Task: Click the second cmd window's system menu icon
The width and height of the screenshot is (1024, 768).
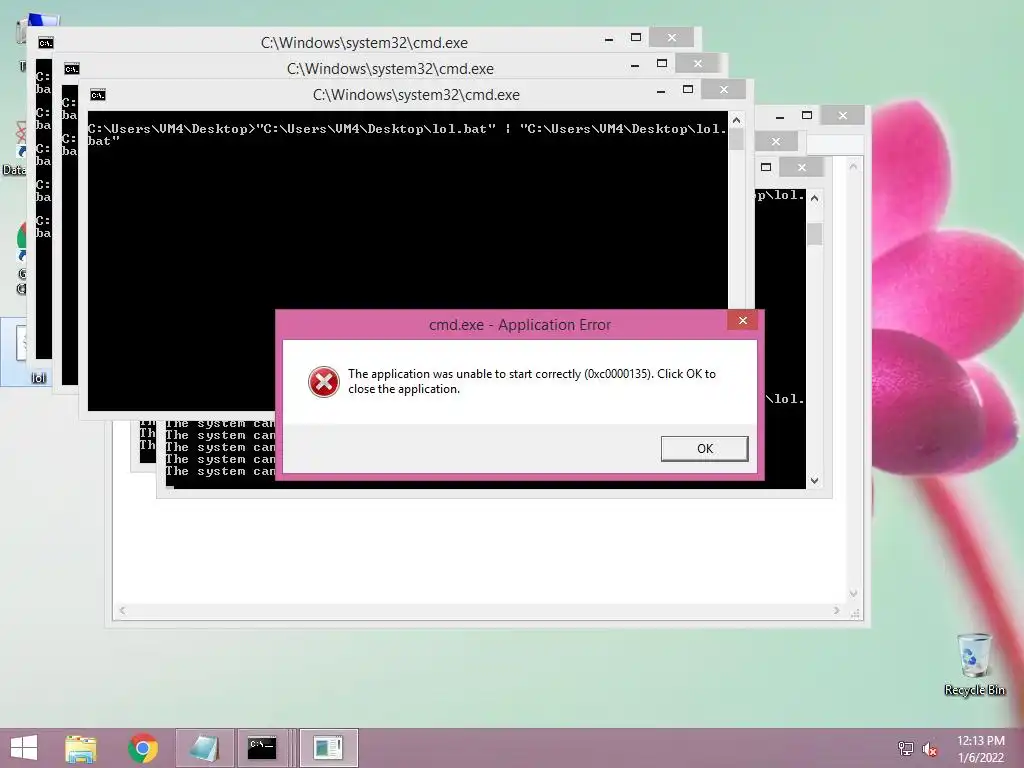Action: (x=72, y=69)
